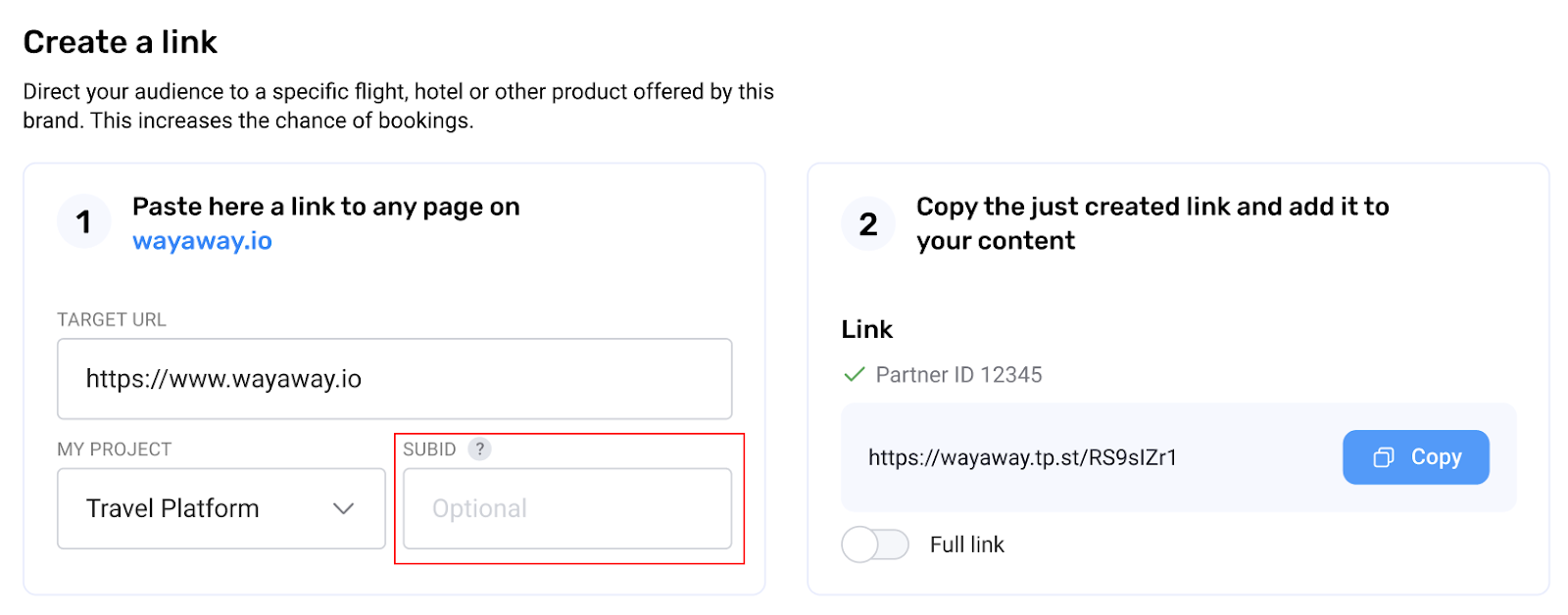Click the Partner ID 12345 text
1568x615 pixels.
pos(958,375)
